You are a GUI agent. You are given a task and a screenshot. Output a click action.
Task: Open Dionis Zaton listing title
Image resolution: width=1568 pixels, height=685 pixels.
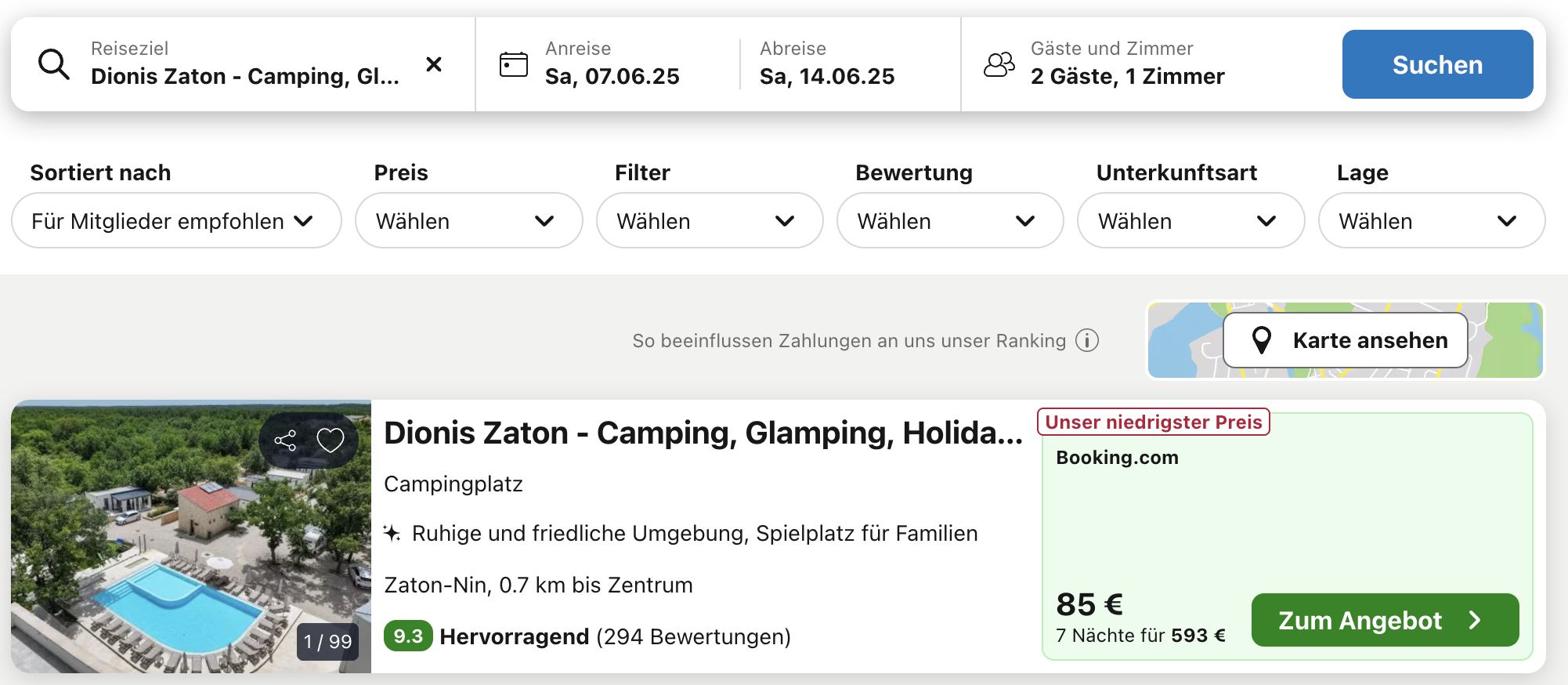[703, 433]
